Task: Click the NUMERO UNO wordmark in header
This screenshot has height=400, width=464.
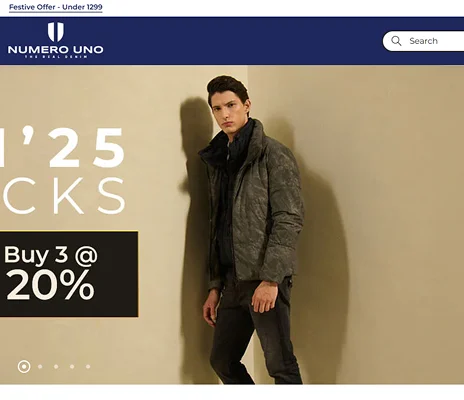Action: tap(55, 50)
